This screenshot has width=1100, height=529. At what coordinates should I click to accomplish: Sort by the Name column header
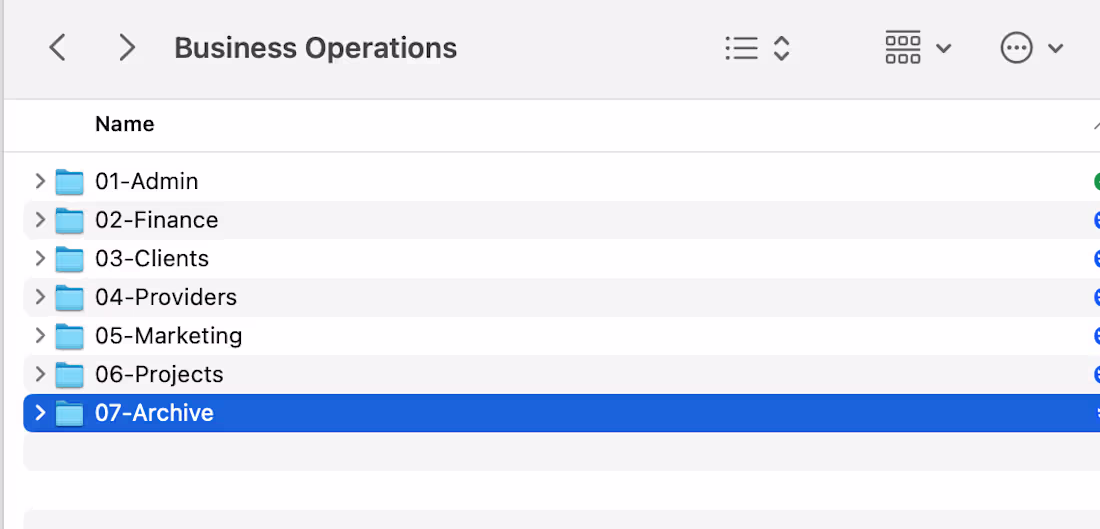(125, 124)
